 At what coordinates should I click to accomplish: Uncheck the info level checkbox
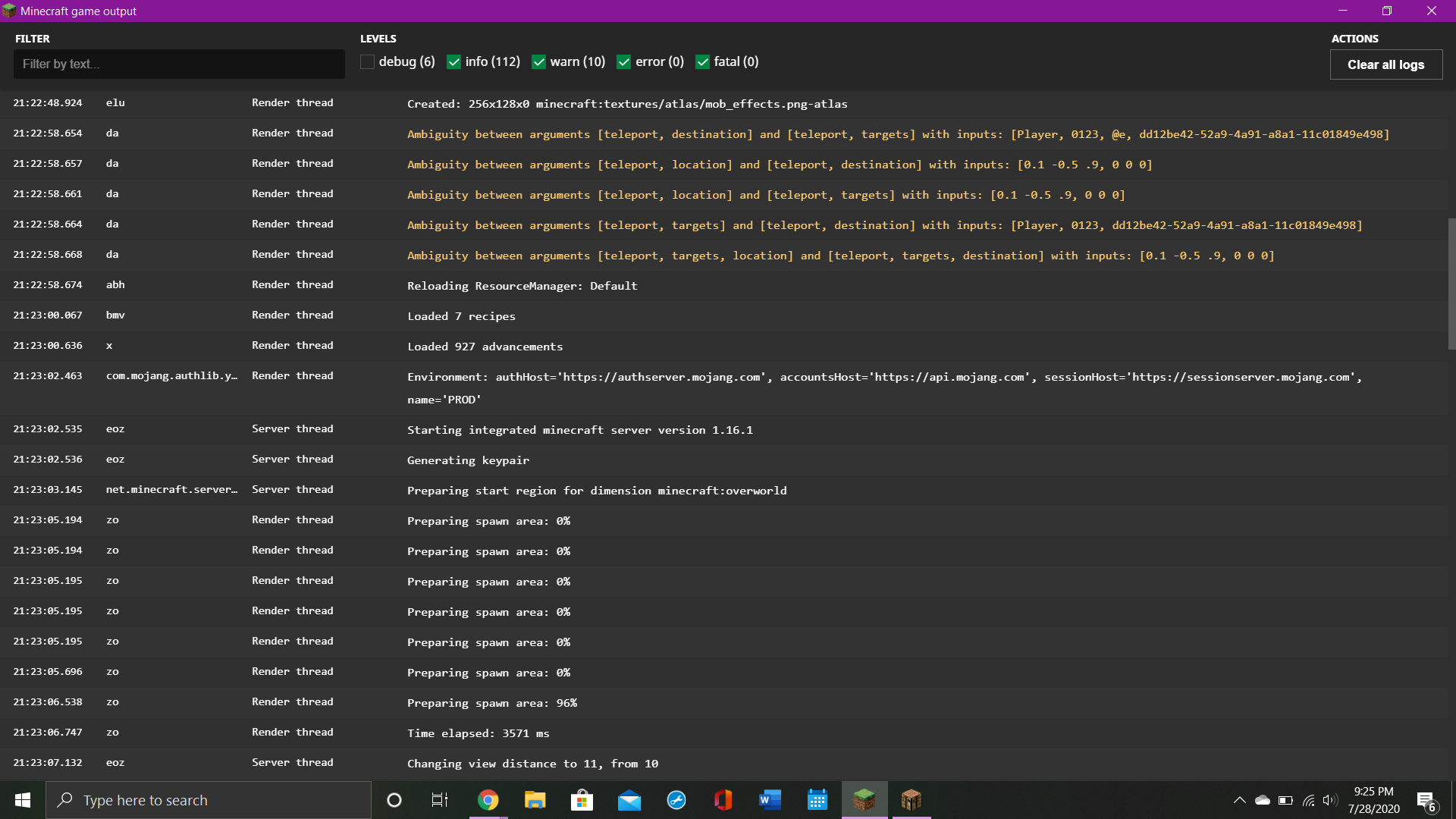pyautogui.click(x=454, y=62)
